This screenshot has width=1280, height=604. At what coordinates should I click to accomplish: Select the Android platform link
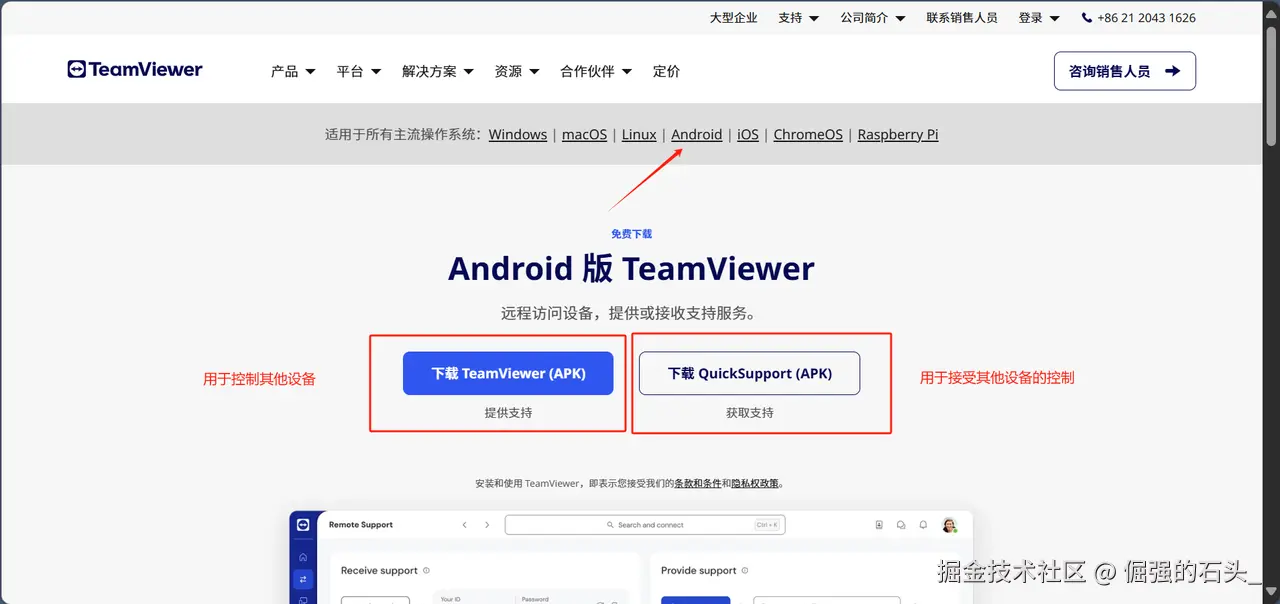(697, 134)
